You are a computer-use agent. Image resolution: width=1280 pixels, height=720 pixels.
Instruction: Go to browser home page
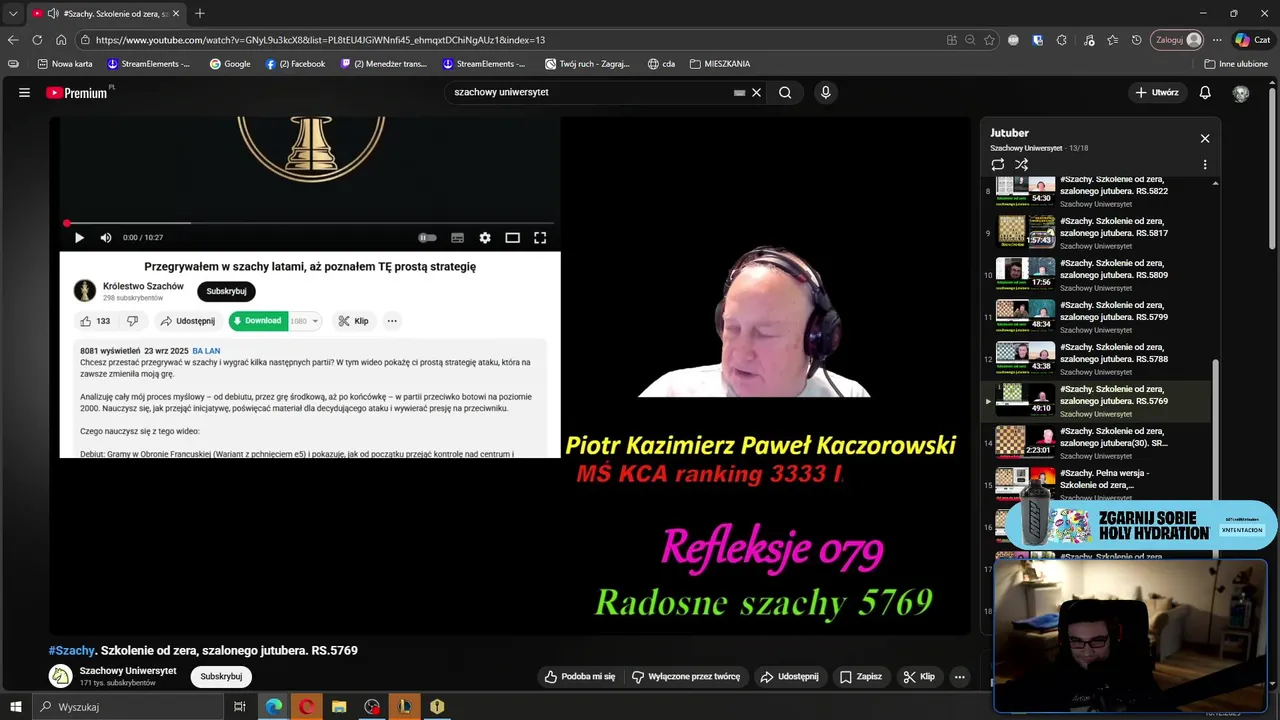(61, 40)
